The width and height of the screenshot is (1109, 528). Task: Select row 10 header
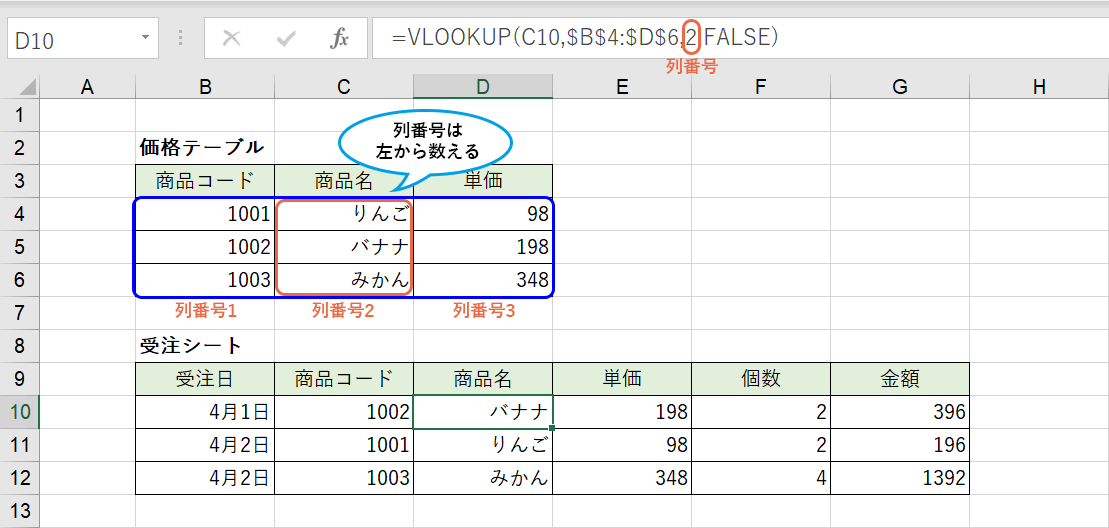(20, 412)
